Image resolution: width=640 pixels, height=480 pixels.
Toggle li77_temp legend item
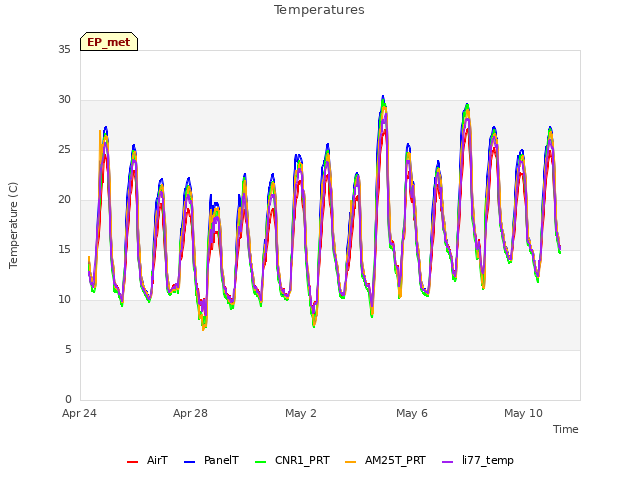[x=478, y=461]
